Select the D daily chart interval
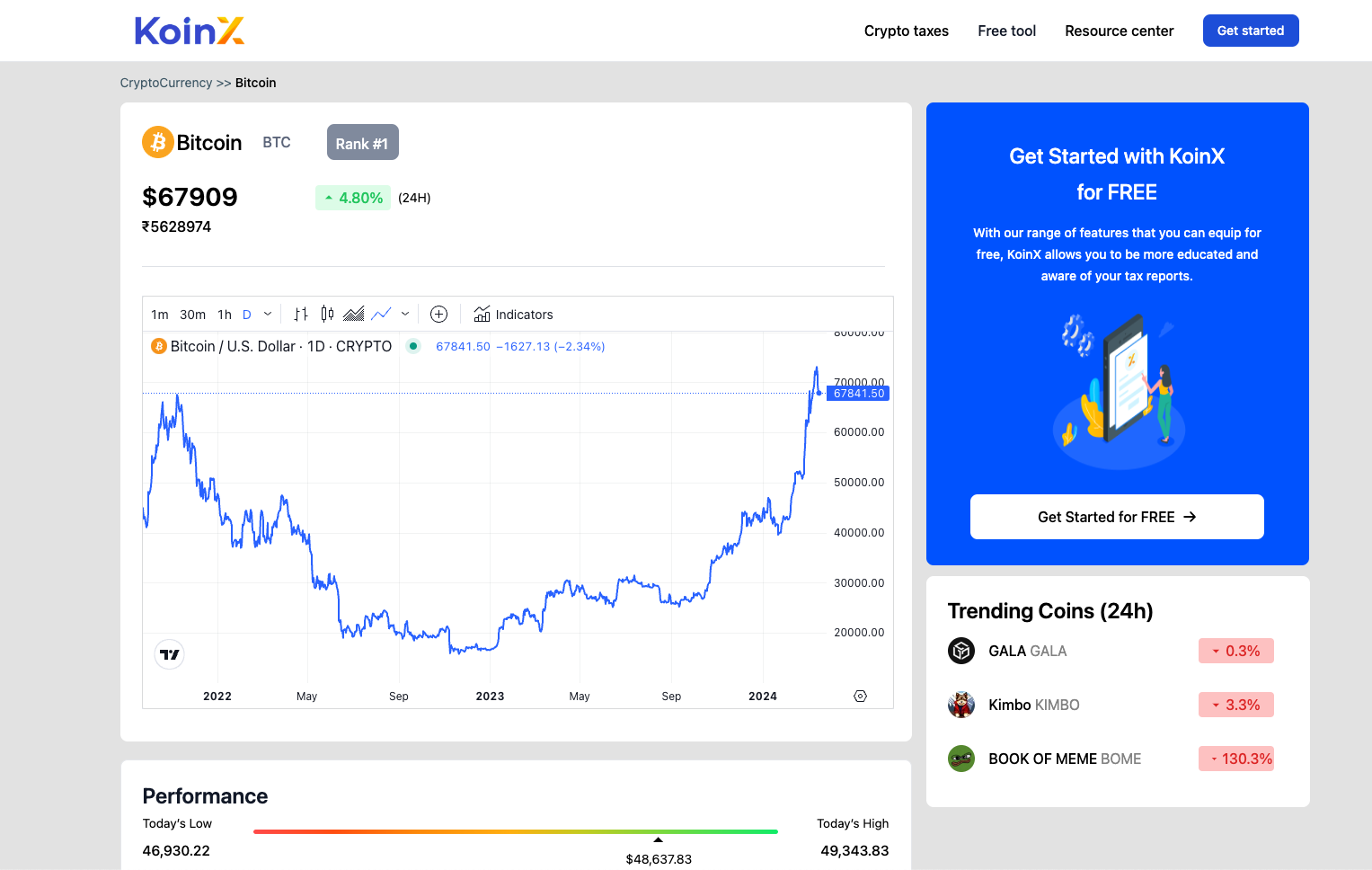Screen dimensions: 1372x870 pos(247,315)
